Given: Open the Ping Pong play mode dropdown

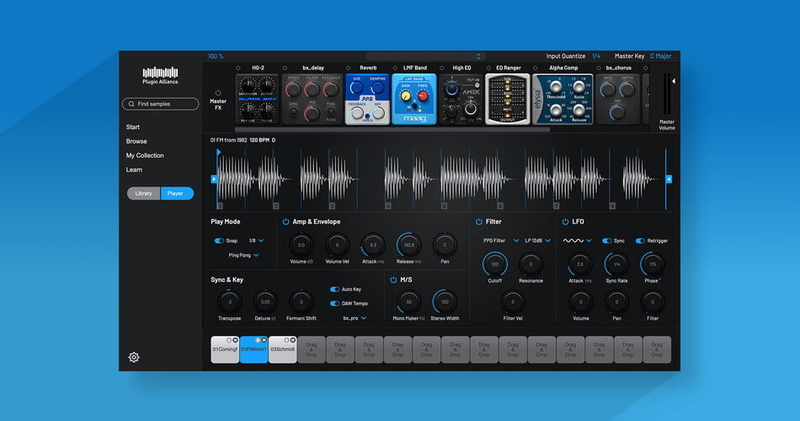Looking at the screenshot, I should point(243,255).
